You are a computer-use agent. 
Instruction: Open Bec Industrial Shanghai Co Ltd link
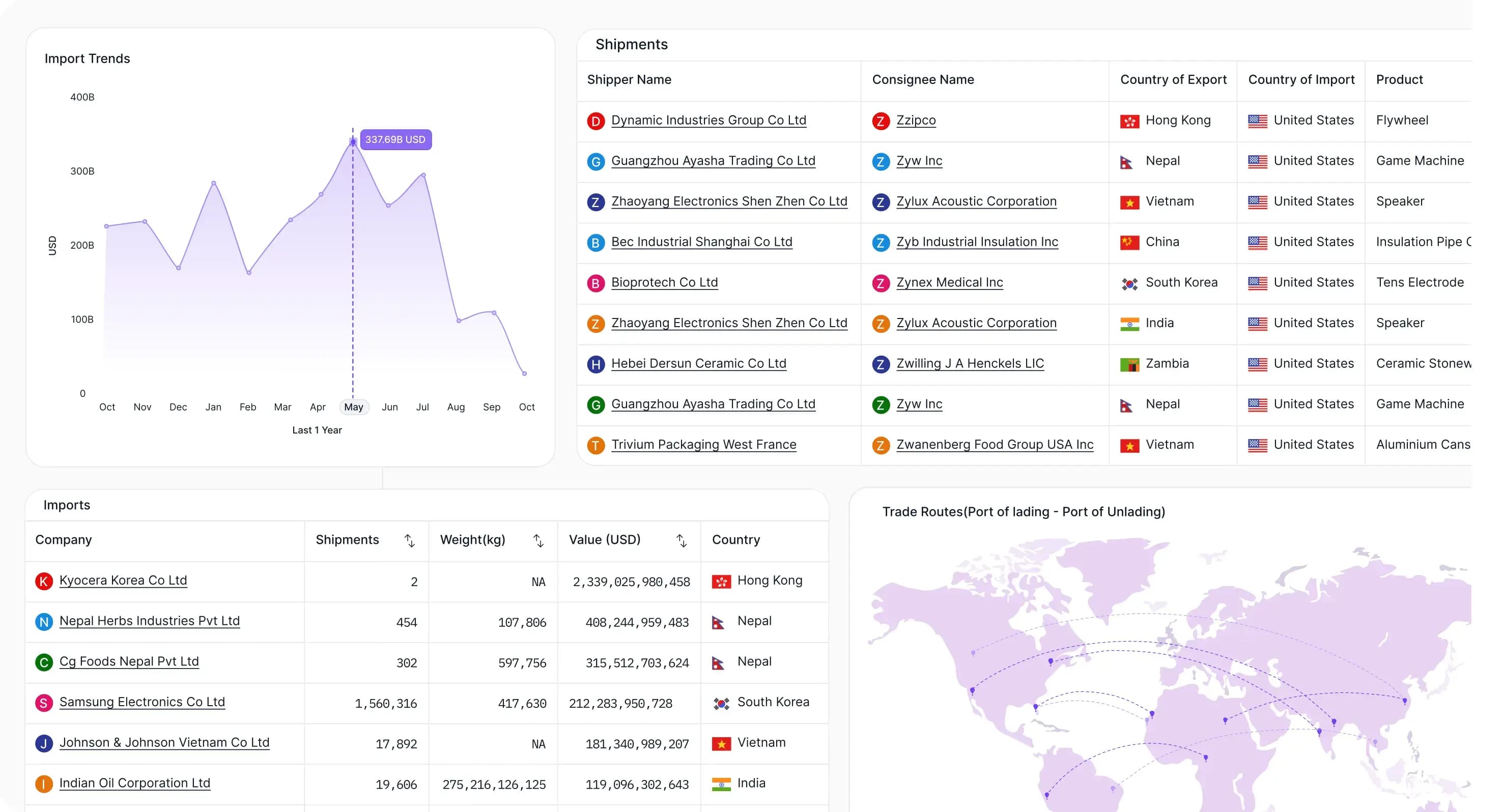[701, 242]
